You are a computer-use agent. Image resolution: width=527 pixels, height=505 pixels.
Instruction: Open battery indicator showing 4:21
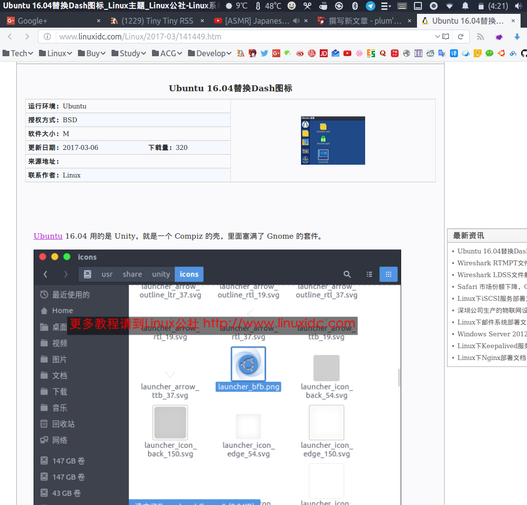click(493, 6)
